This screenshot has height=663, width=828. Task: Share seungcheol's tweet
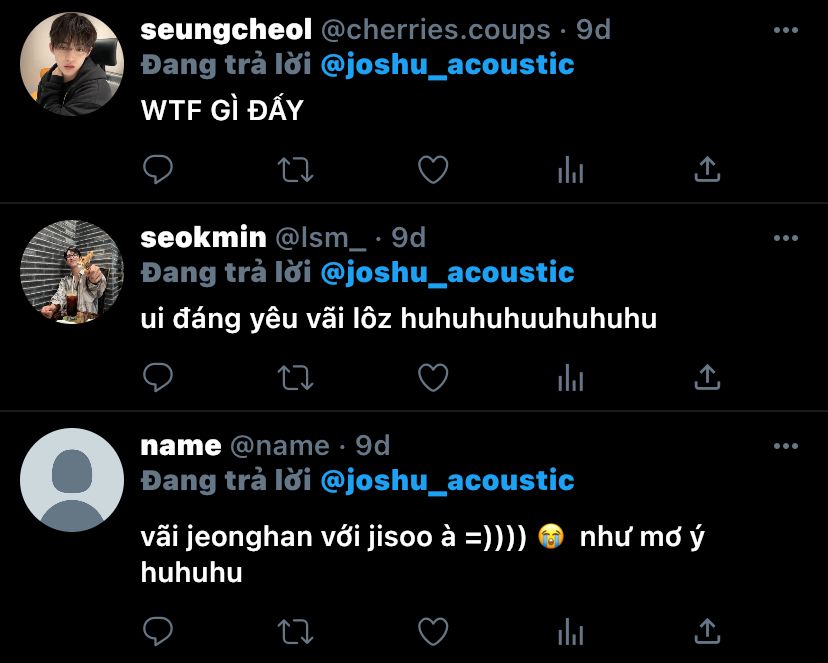click(707, 169)
